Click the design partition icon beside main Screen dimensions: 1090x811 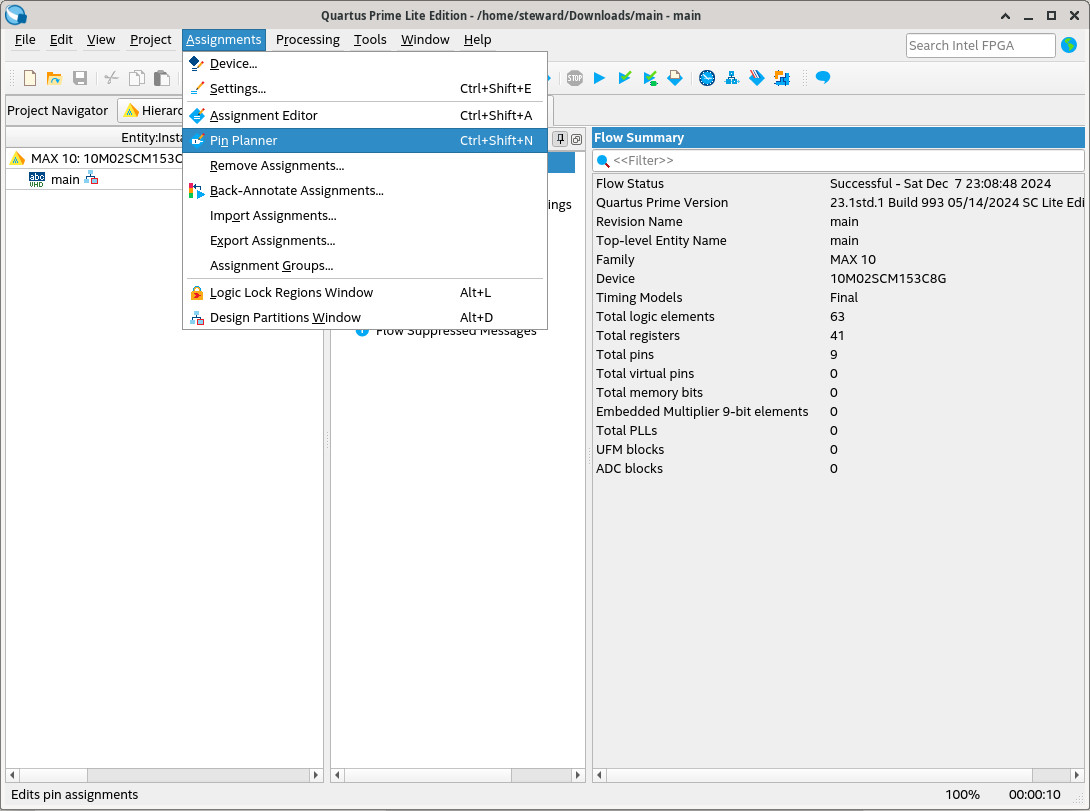tap(91, 179)
